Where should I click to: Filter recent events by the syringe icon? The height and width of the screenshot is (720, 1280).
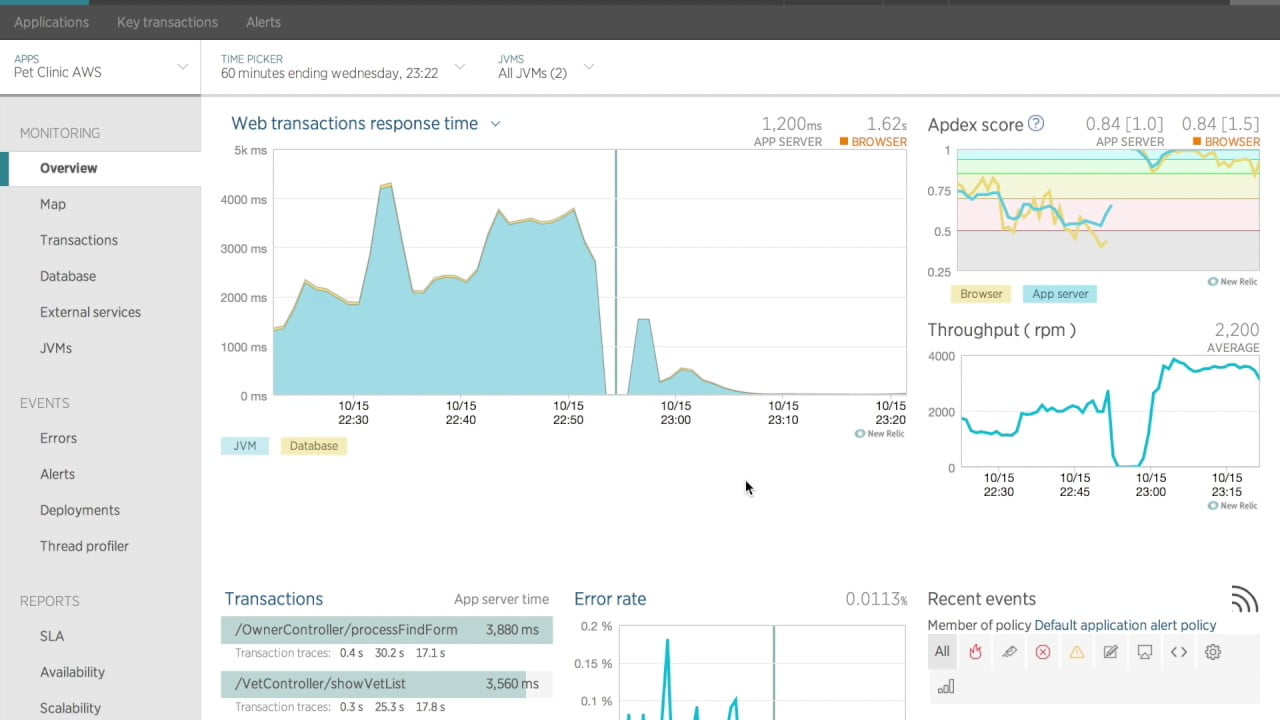coord(1010,652)
